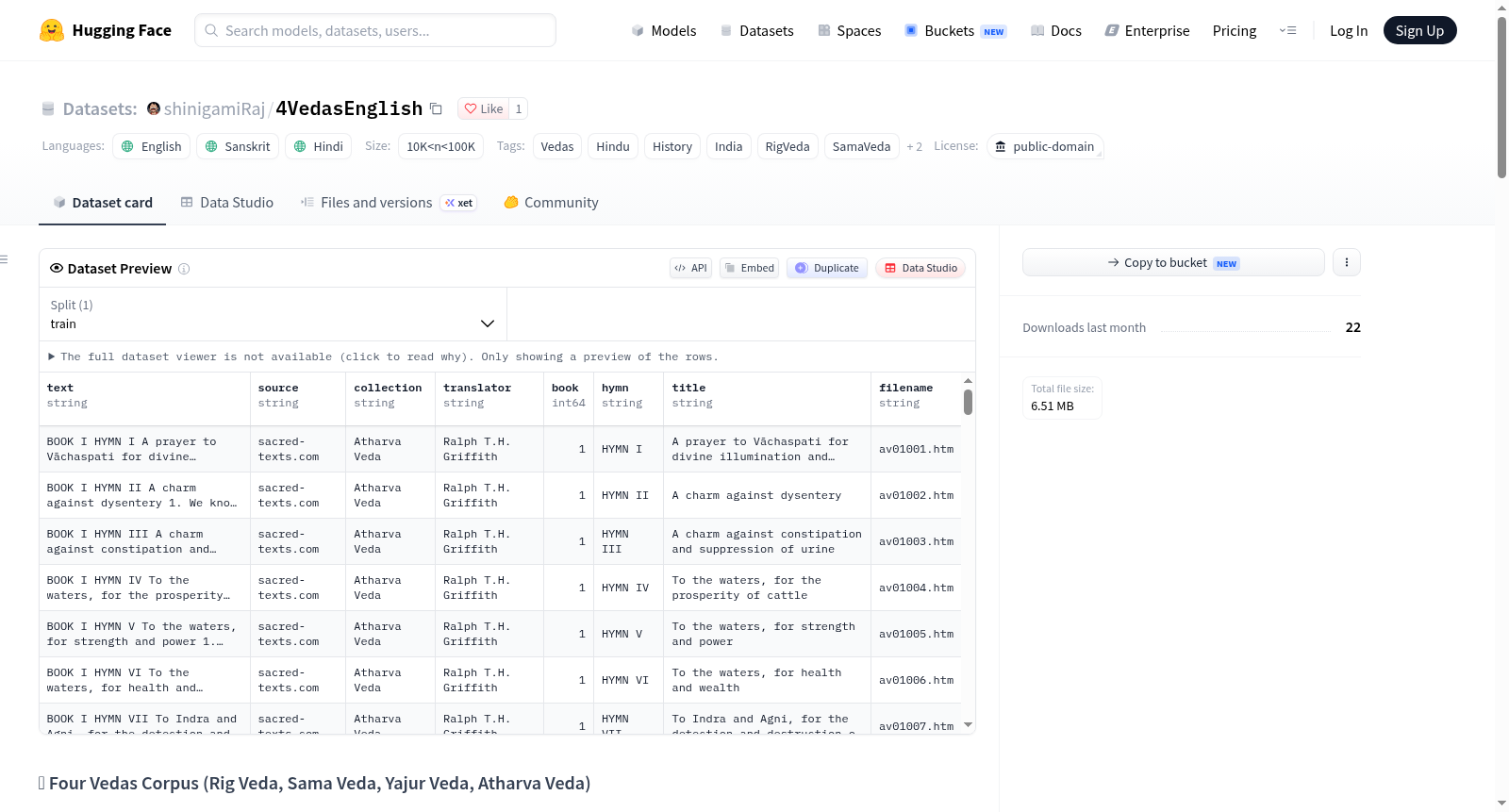Open the Enterprise page

click(1147, 30)
